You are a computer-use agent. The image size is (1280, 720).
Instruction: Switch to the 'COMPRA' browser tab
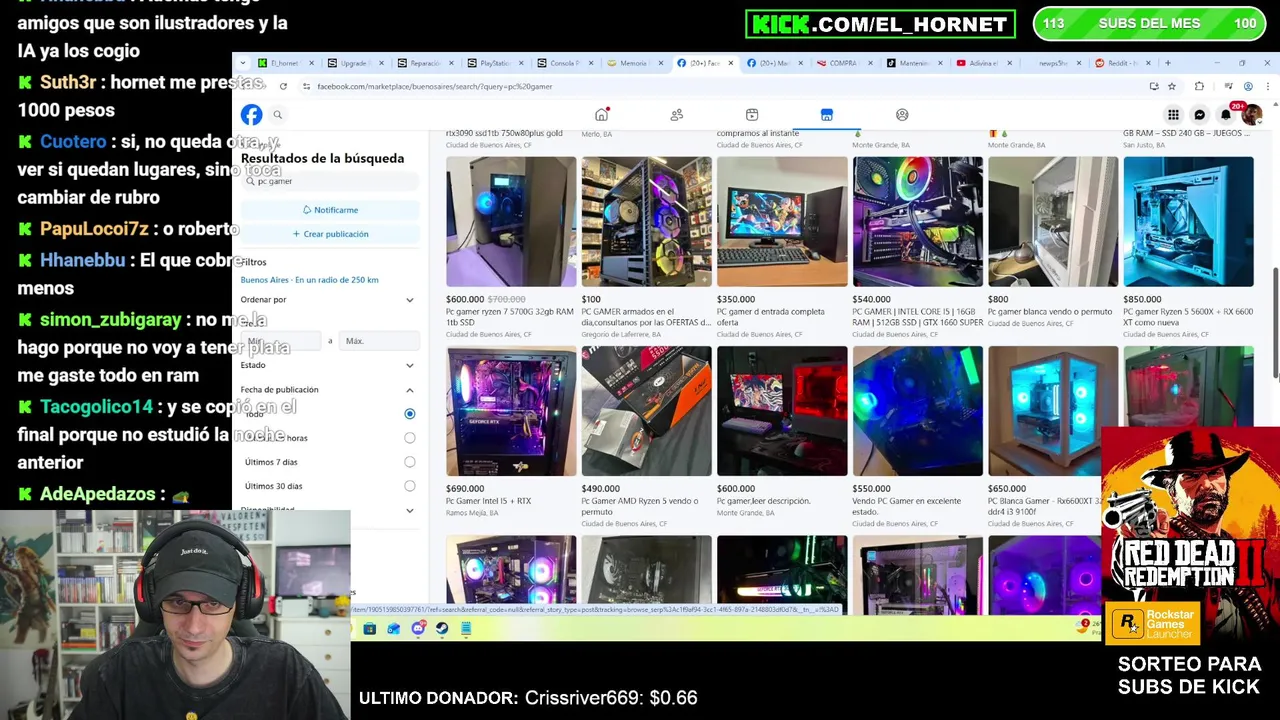click(844, 63)
